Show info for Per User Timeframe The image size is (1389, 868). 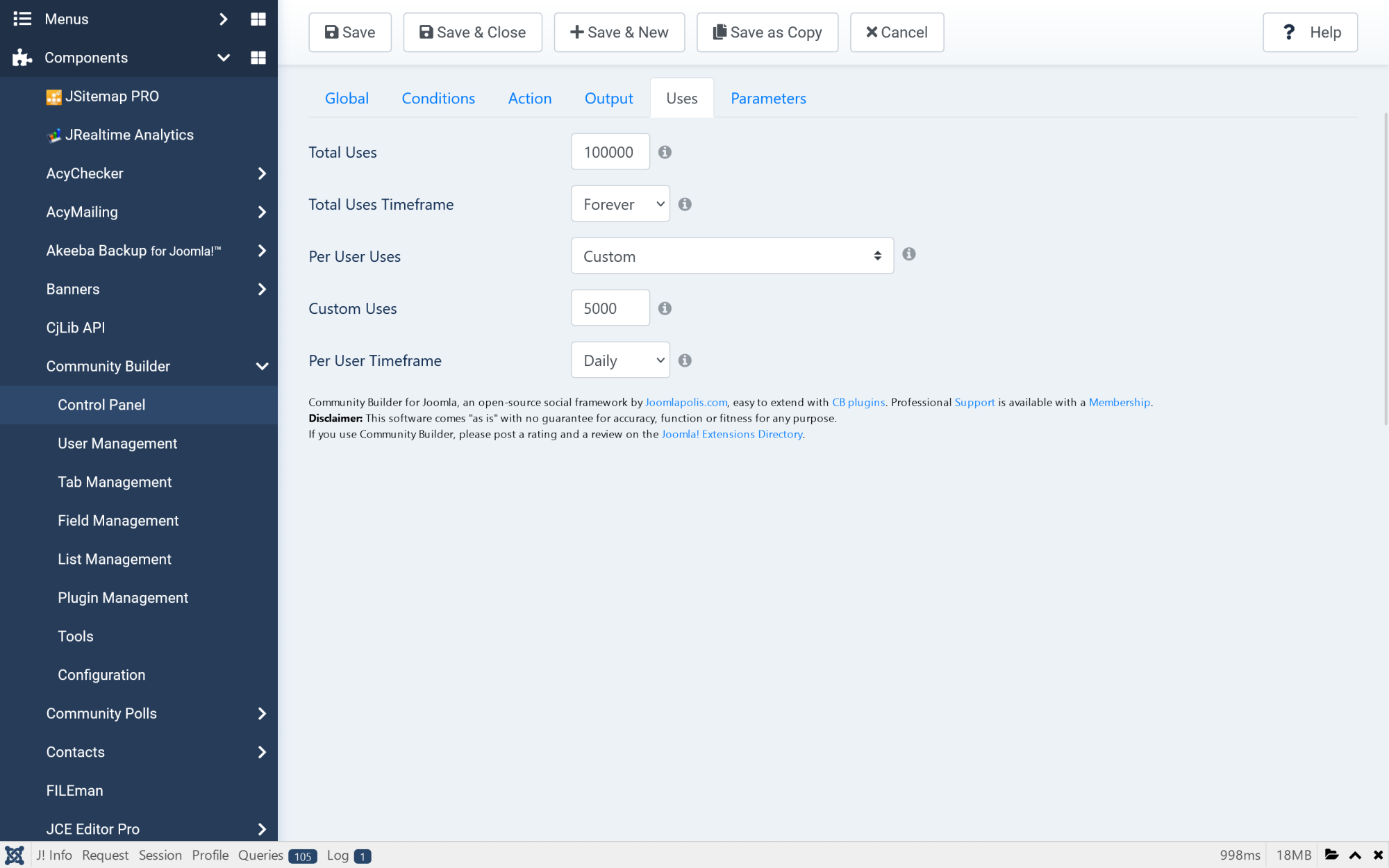pyautogui.click(x=685, y=360)
